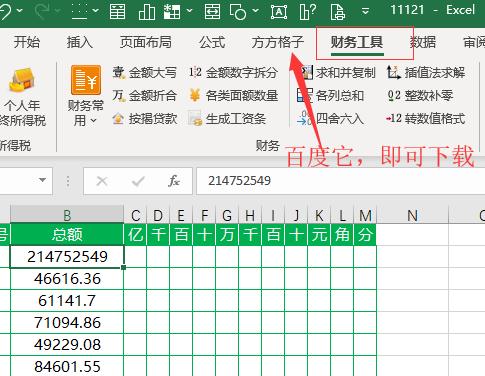Click the 元 header cell
This screenshot has width=485, height=376.
[319, 234]
